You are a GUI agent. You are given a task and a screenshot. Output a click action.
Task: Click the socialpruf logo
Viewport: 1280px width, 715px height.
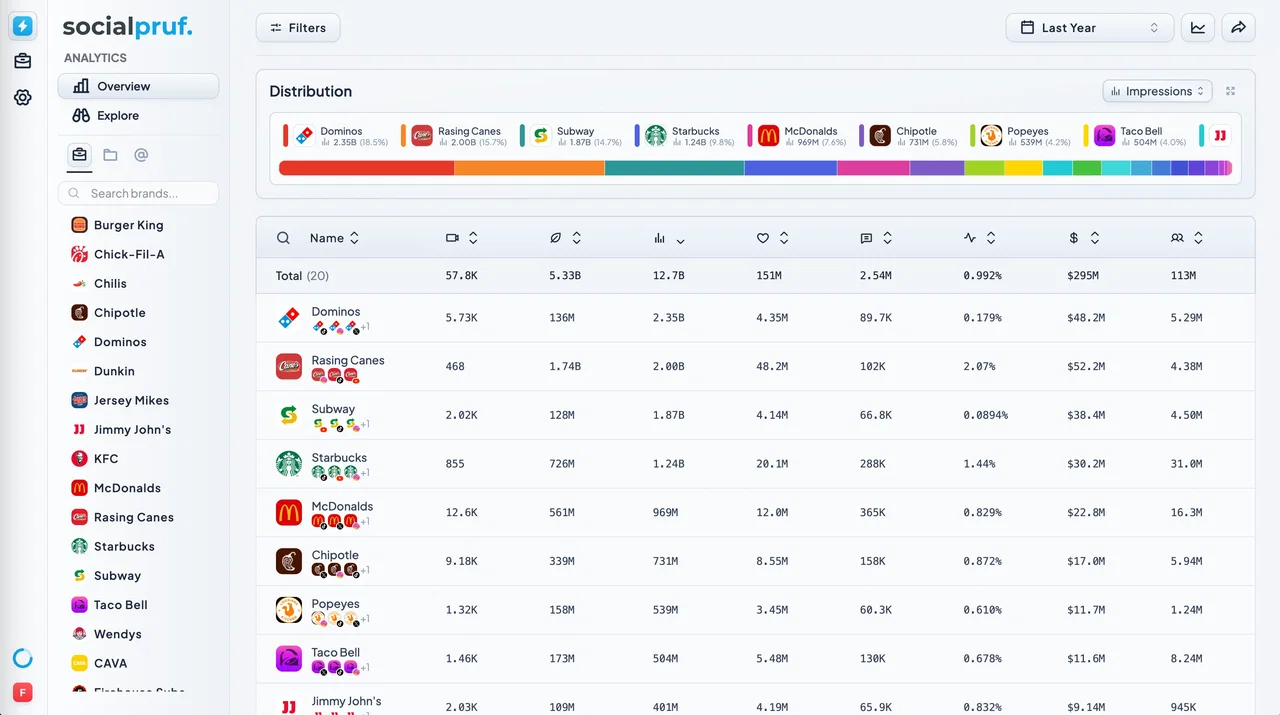click(x=128, y=27)
